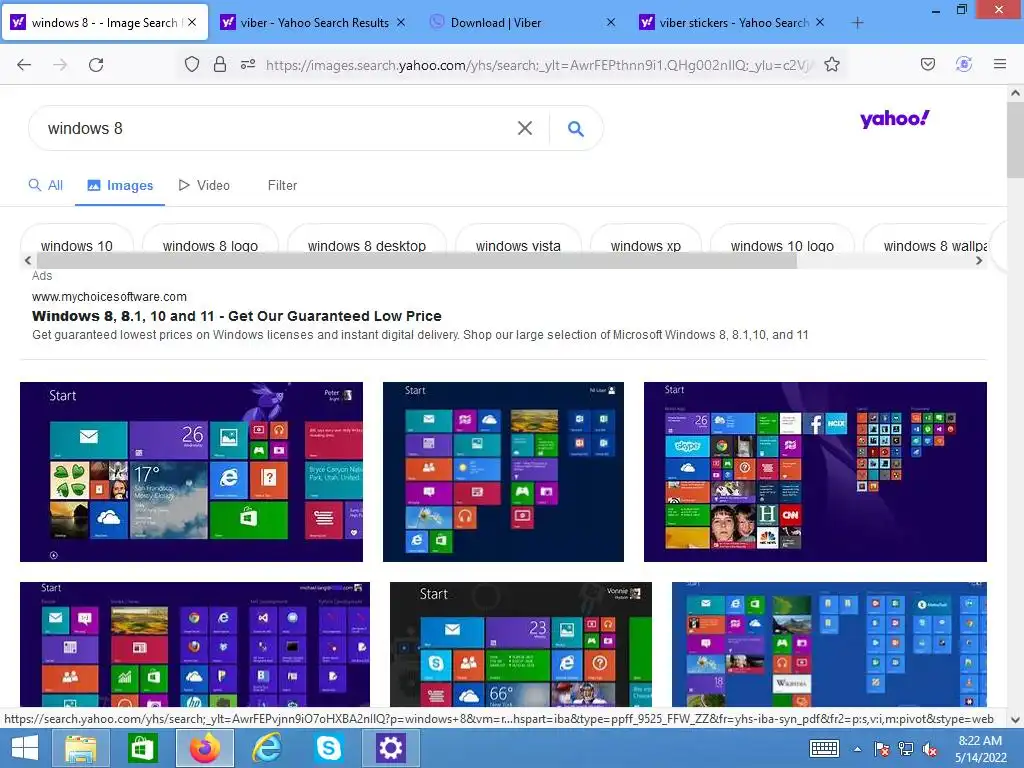Open the Start screen image by Peter
Viewport: 1024px width, 768px height.
click(x=191, y=472)
